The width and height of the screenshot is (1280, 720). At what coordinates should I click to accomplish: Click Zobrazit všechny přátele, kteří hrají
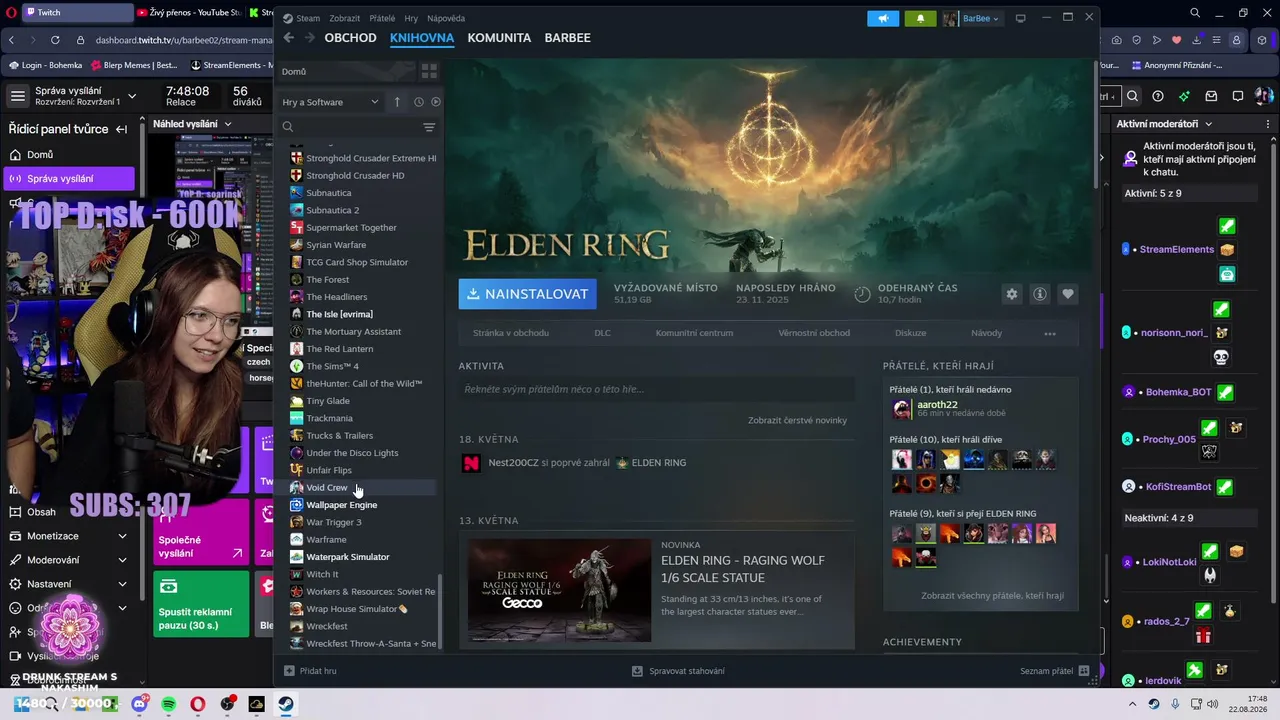click(x=992, y=596)
